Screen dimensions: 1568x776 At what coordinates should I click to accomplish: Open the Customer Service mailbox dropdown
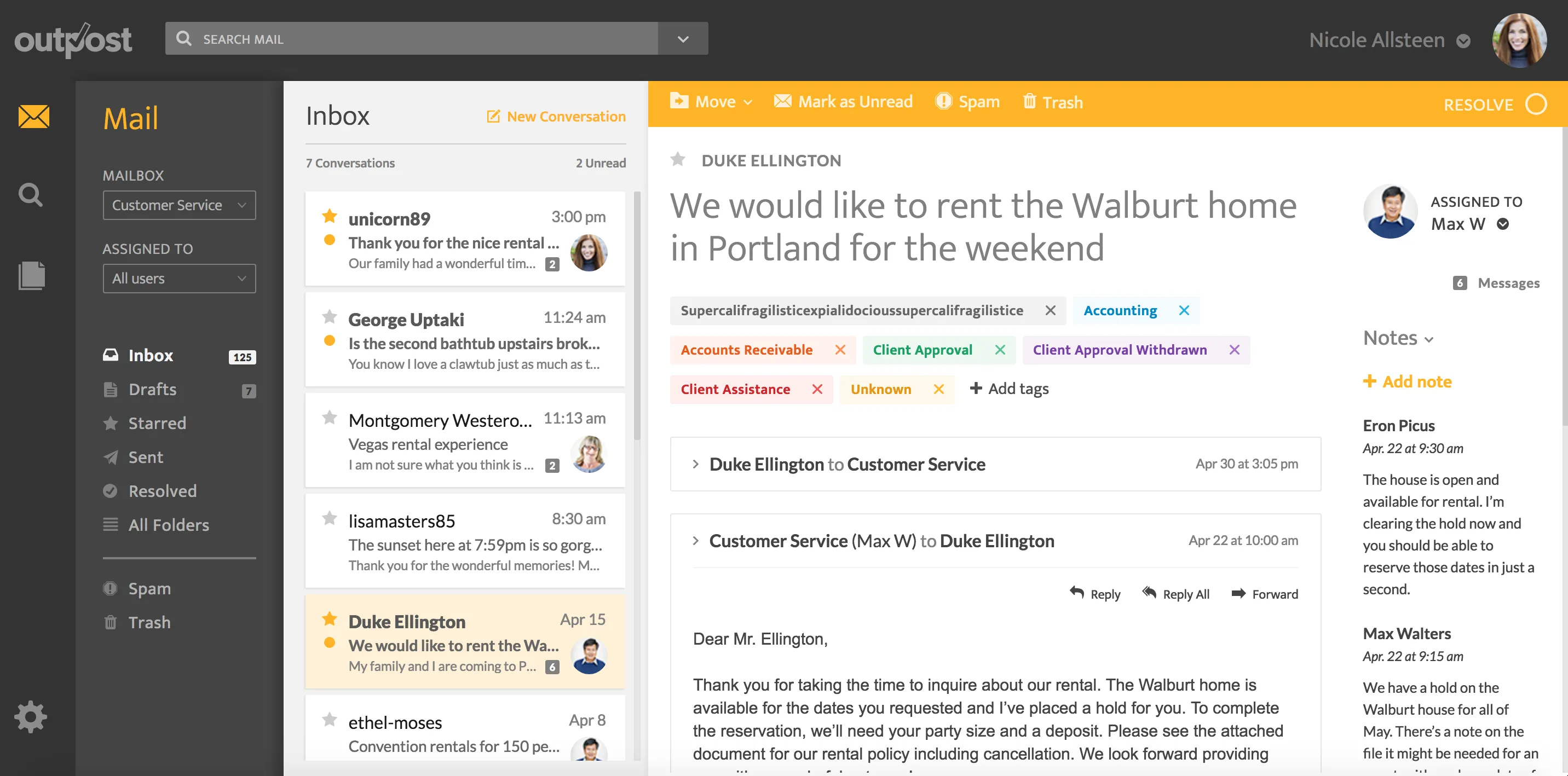(x=179, y=205)
